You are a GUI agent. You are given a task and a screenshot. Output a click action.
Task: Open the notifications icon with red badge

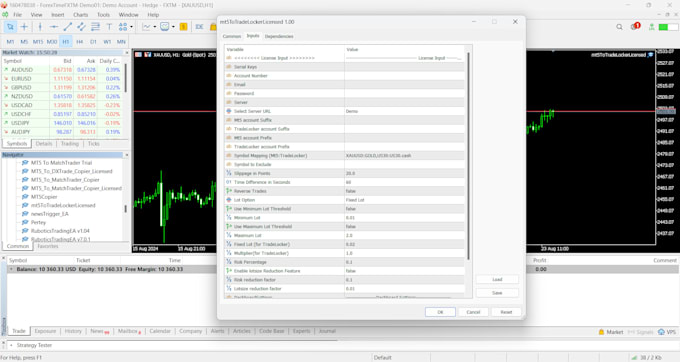click(635, 26)
